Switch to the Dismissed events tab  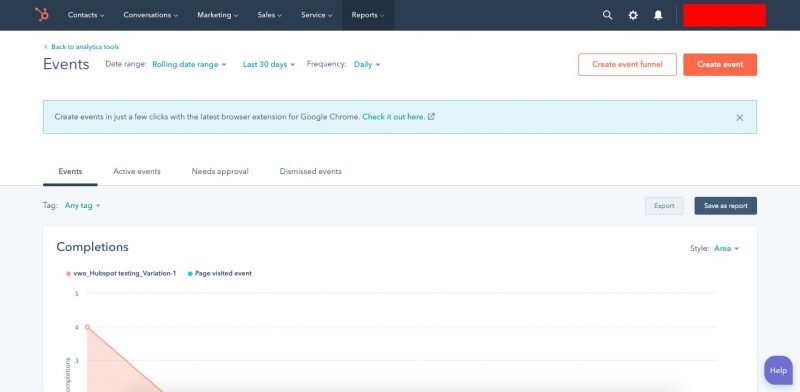pyautogui.click(x=311, y=172)
